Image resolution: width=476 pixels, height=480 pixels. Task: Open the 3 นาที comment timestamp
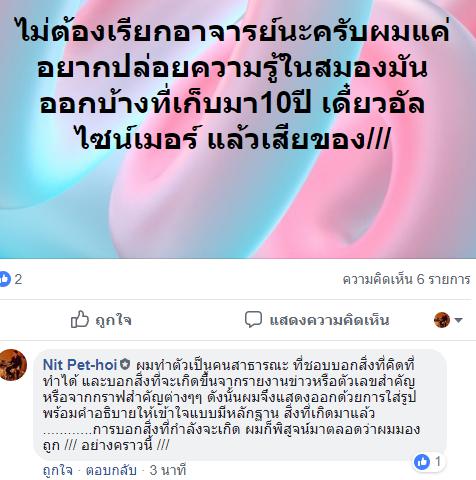168,471
